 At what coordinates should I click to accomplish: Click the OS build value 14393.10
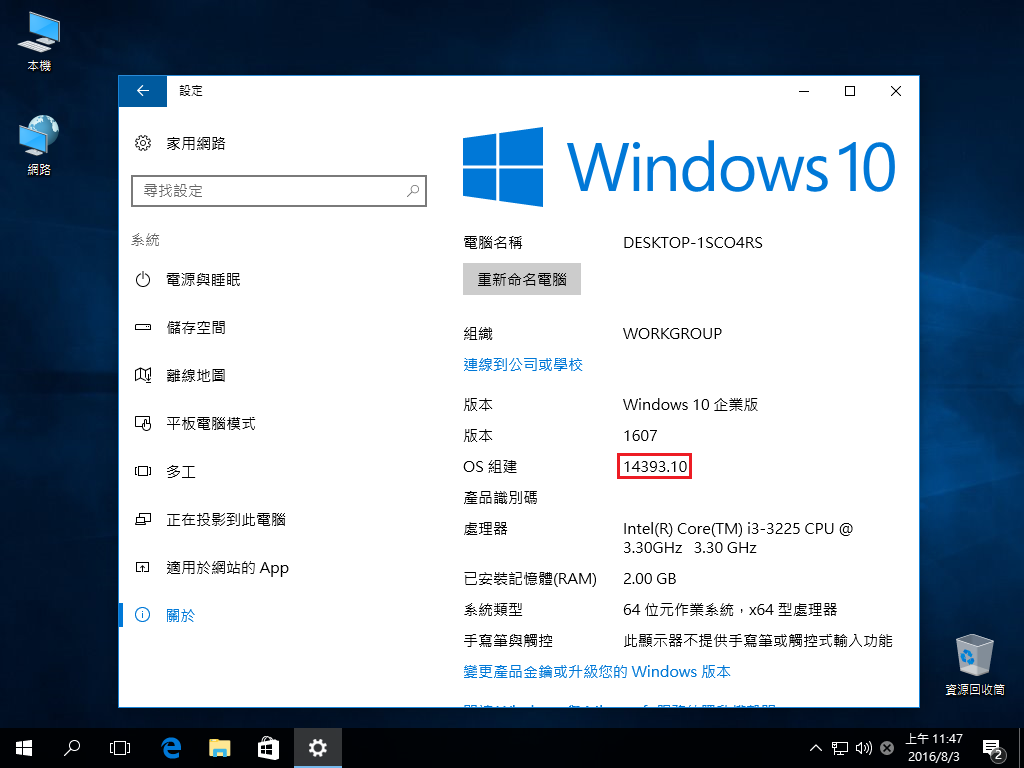654,466
